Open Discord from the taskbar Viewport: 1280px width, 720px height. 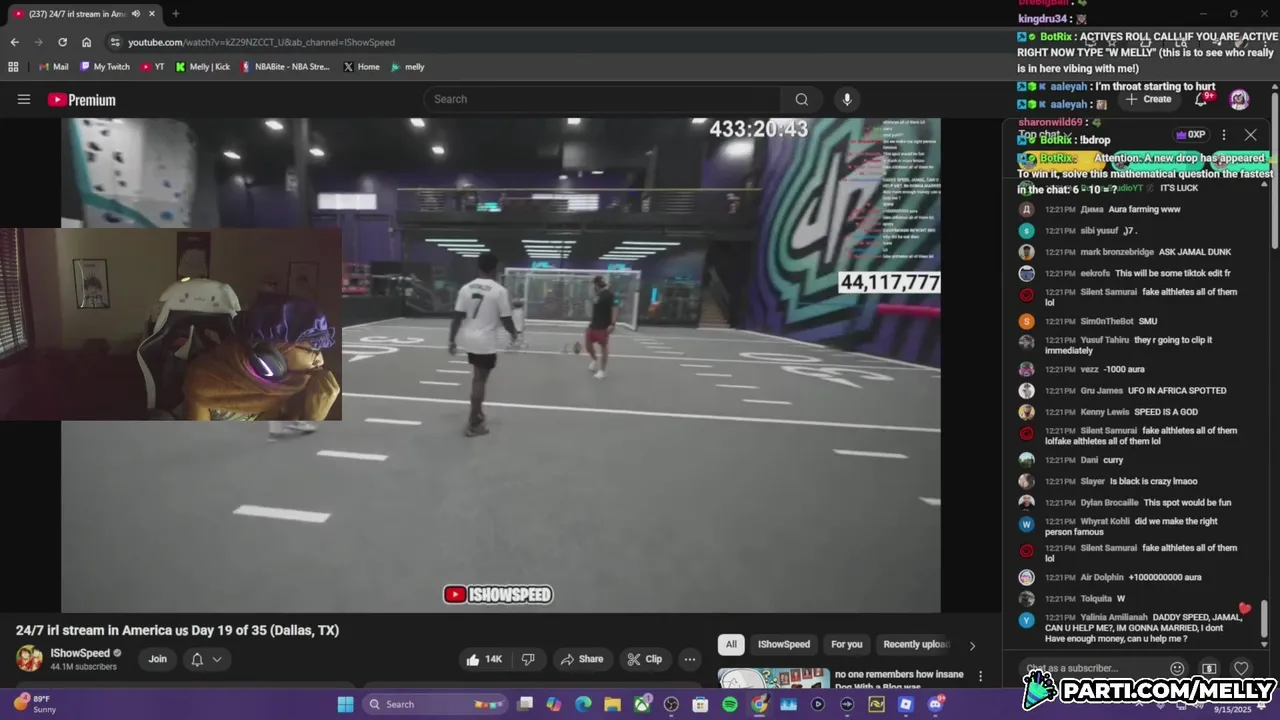click(x=935, y=704)
